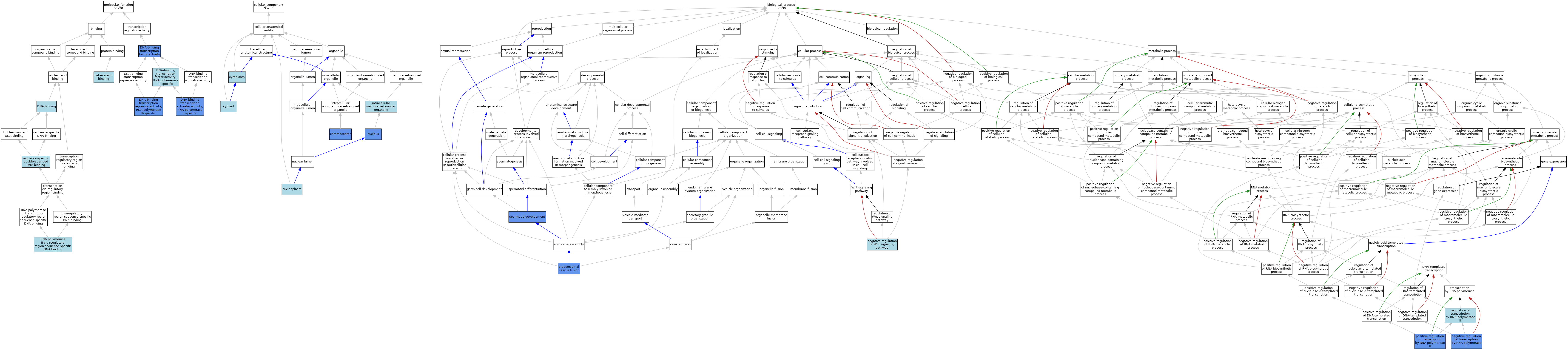Screen dimensions: 1568x350
Task: Select the 'germ cell development' node
Action: point(484,189)
